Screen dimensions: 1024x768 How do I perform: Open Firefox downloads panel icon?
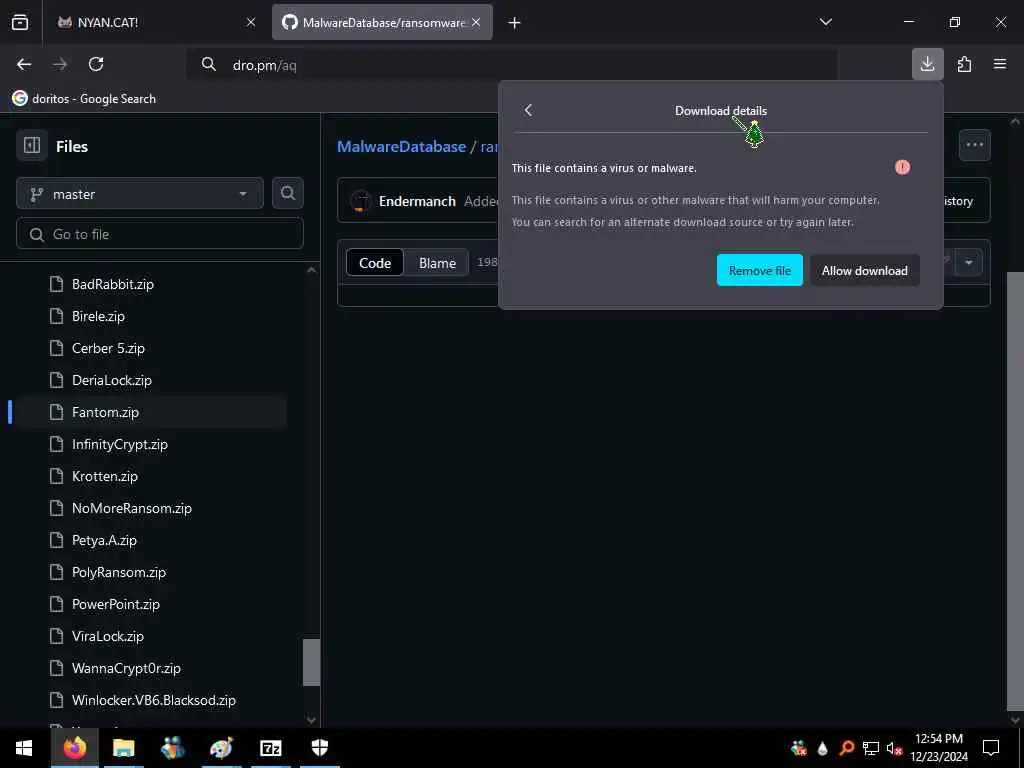[x=927, y=64]
